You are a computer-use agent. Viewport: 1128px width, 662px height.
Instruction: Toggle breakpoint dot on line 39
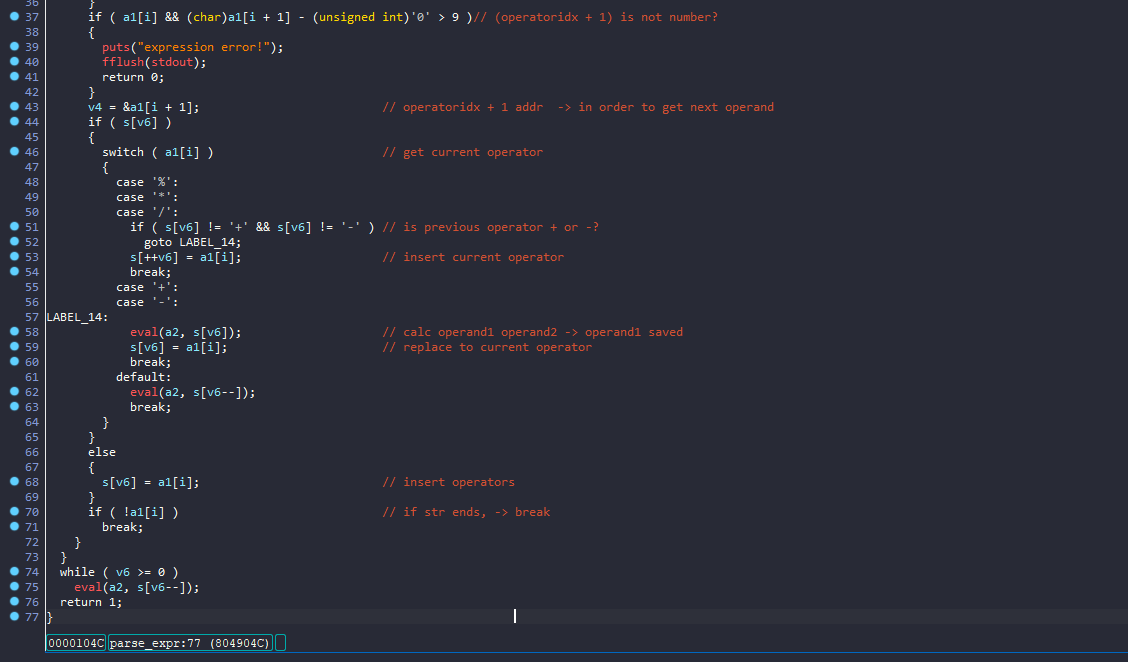pos(14,46)
